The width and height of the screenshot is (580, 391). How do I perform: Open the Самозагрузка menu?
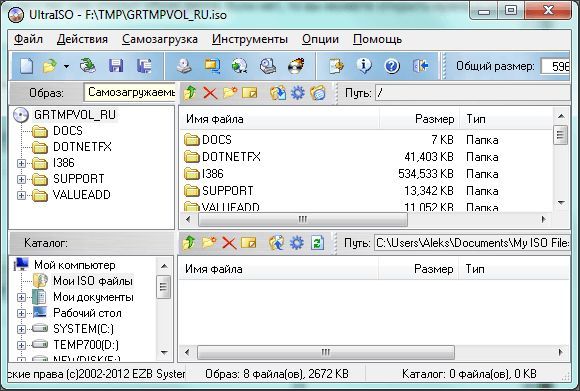click(x=160, y=39)
